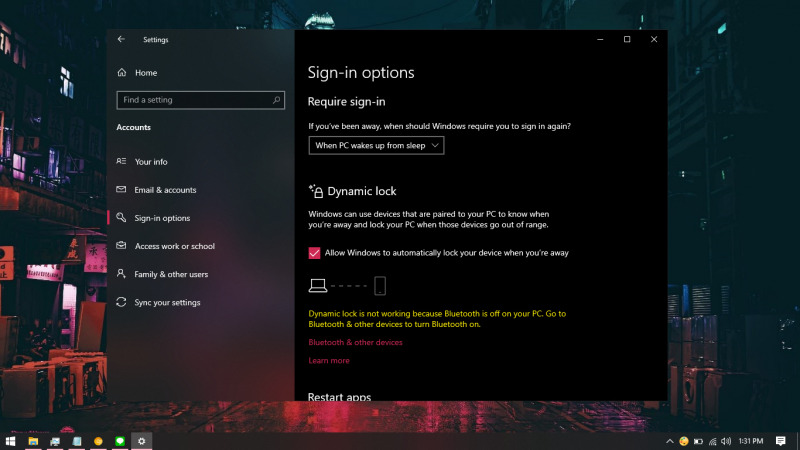Open the Bluetooth & other devices link

[x=355, y=342]
